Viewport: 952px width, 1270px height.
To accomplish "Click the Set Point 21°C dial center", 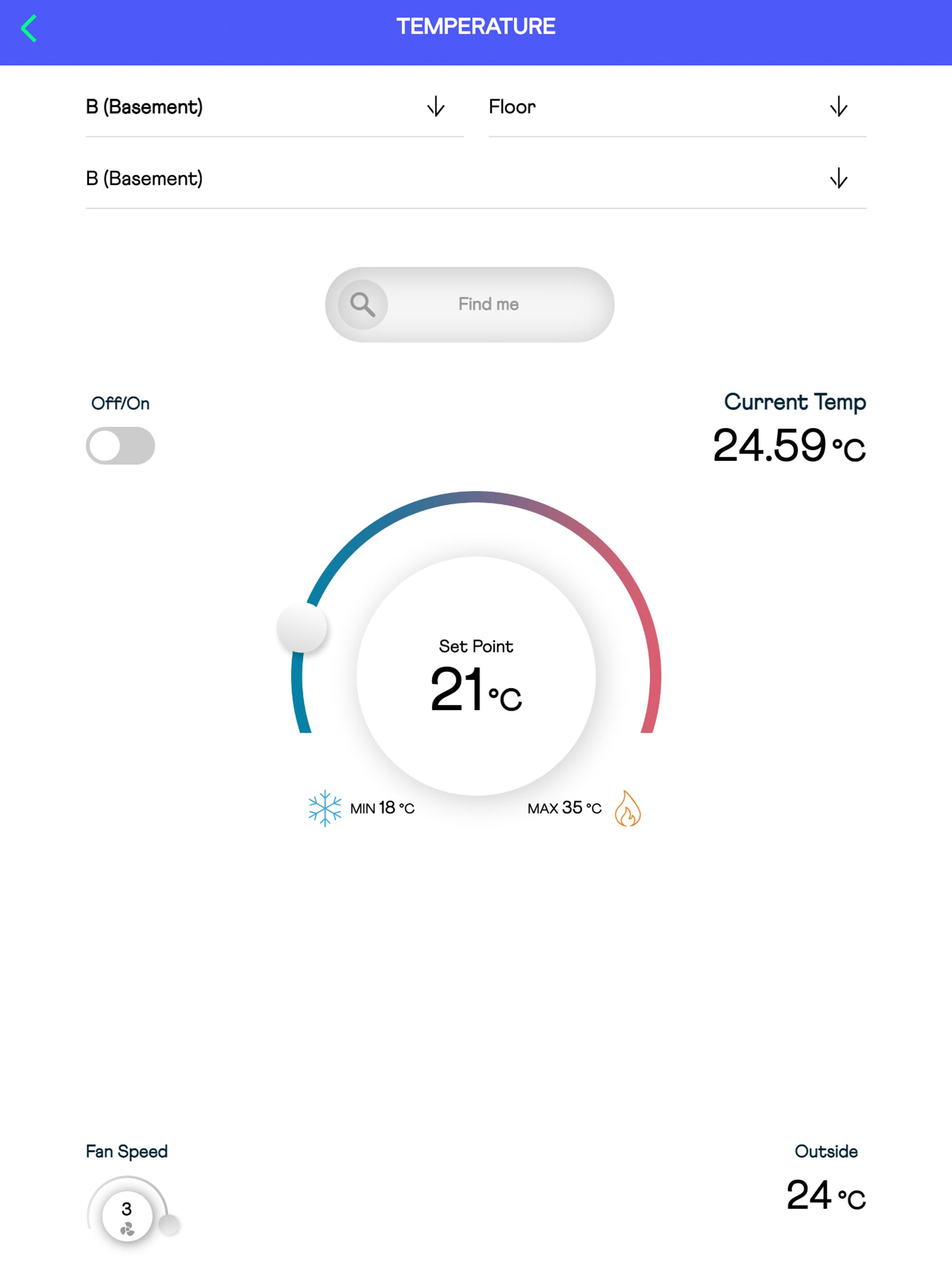I will point(476,676).
